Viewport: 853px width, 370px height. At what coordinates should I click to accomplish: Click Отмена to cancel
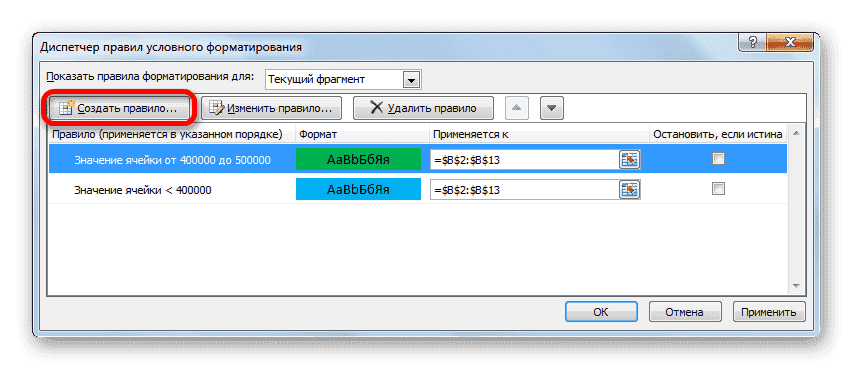coord(684,312)
